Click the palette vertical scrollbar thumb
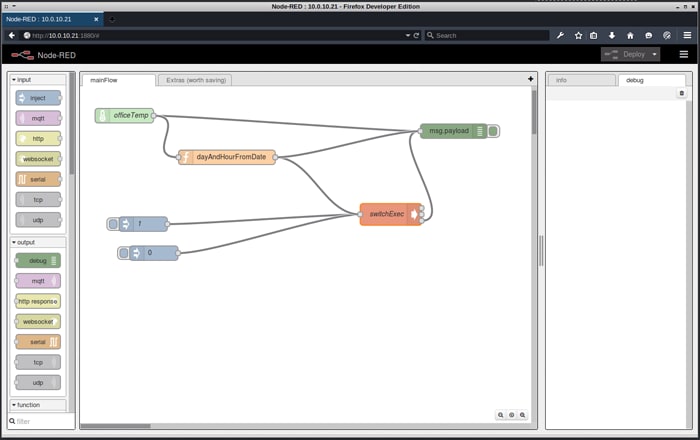This screenshot has width=700, height=440. (72, 123)
